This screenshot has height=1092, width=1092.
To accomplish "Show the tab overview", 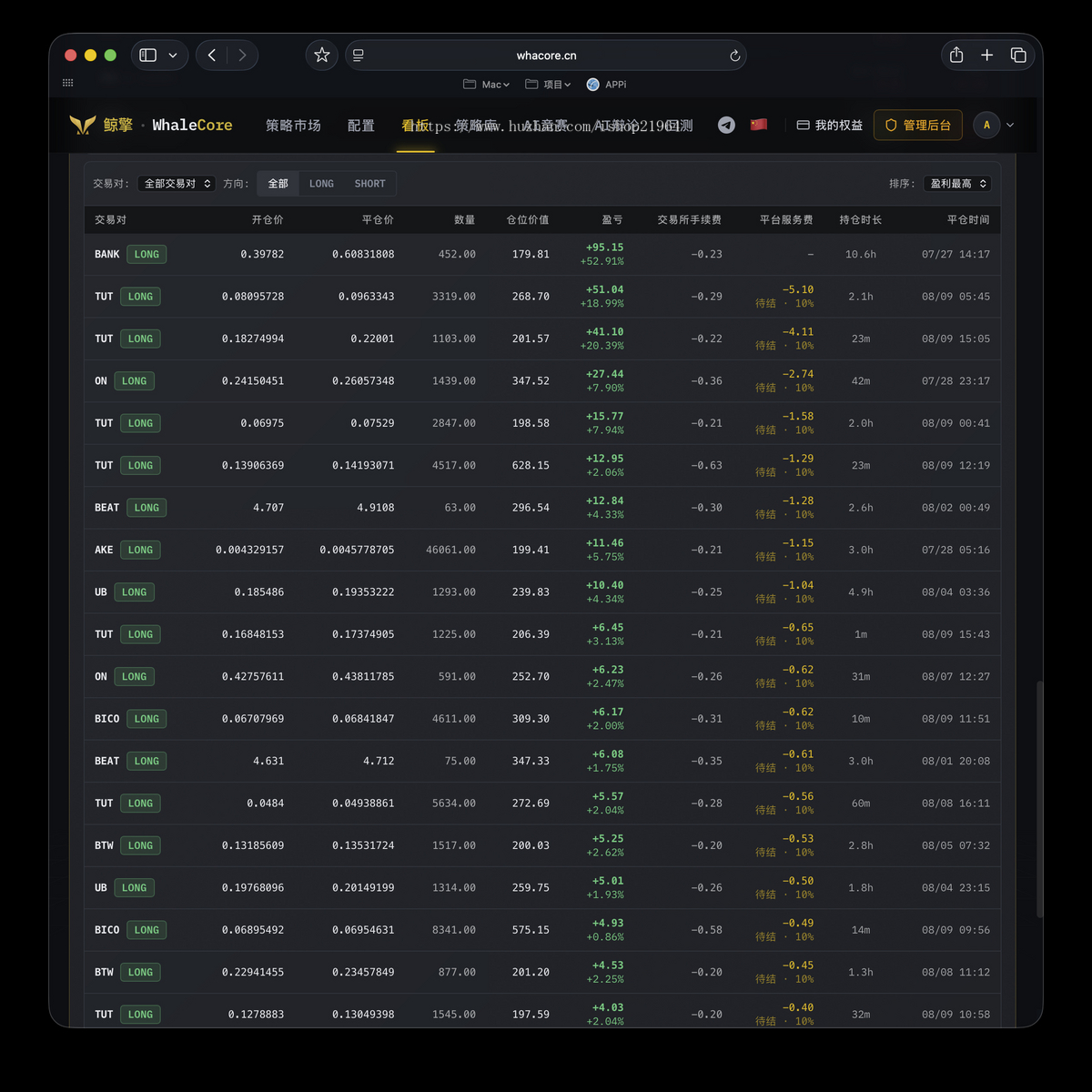I will (1018, 56).
